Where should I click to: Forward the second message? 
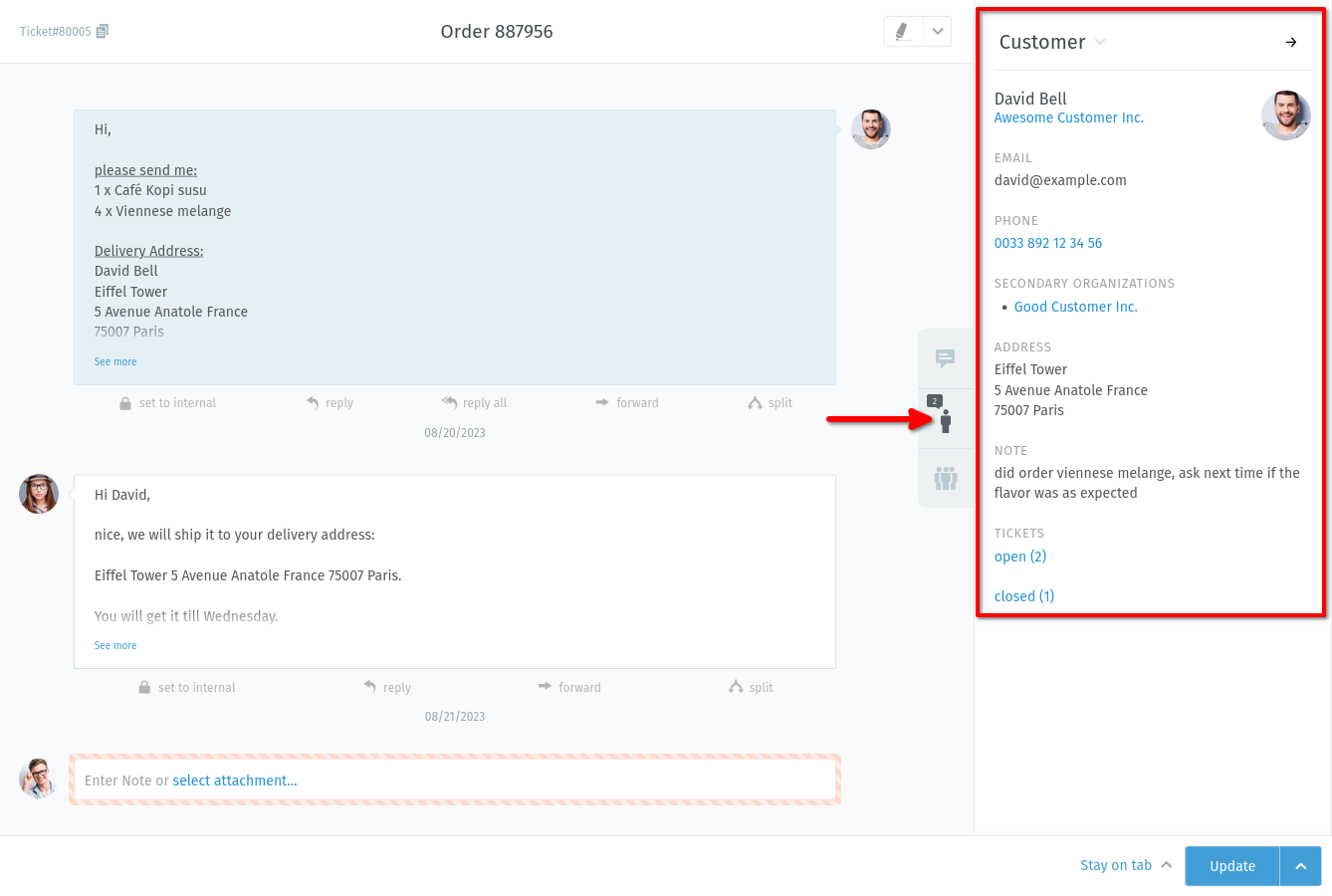(x=569, y=687)
